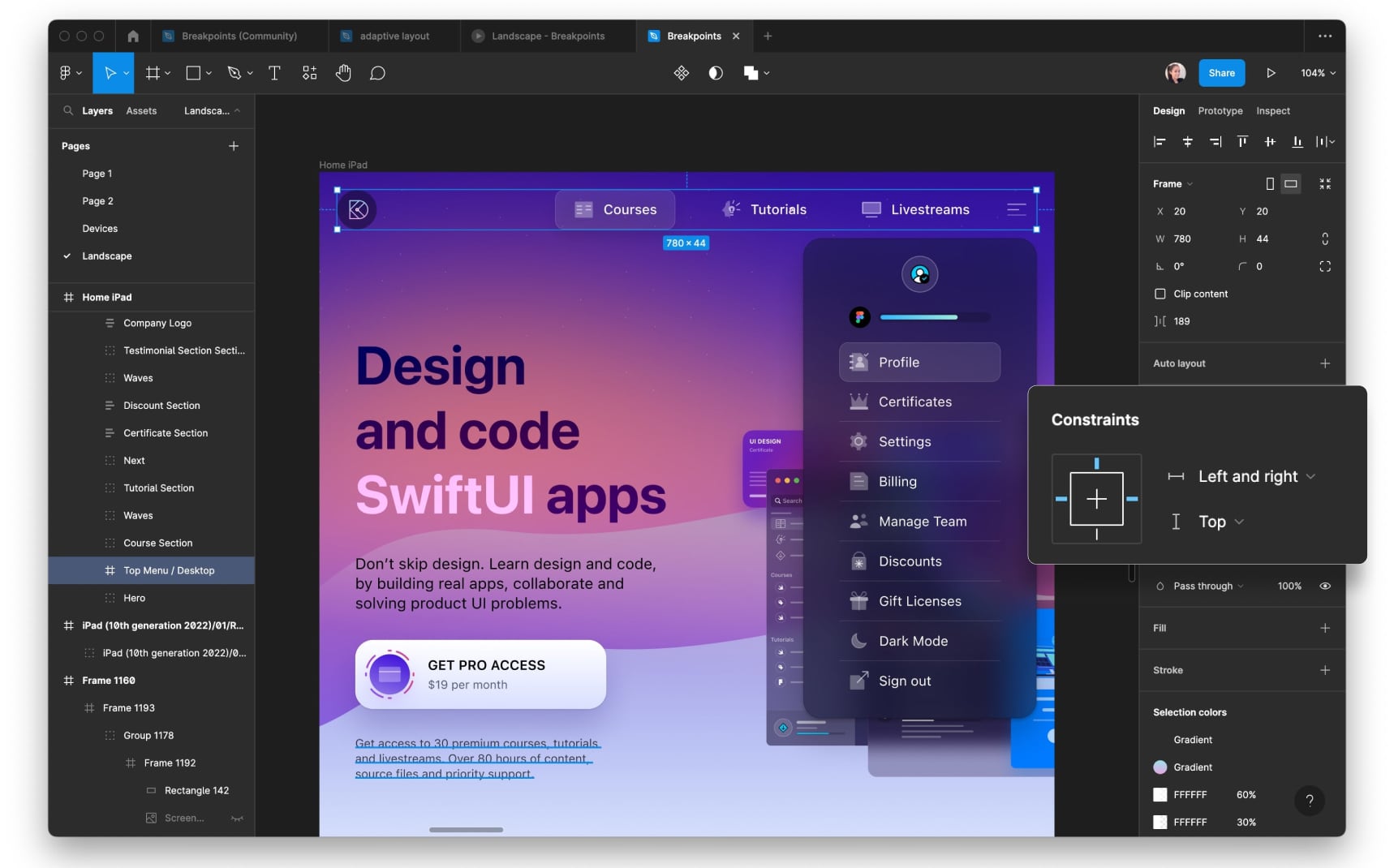
Task: Click the FFFFFF 60% color swatch
Action: [1160, 795]
